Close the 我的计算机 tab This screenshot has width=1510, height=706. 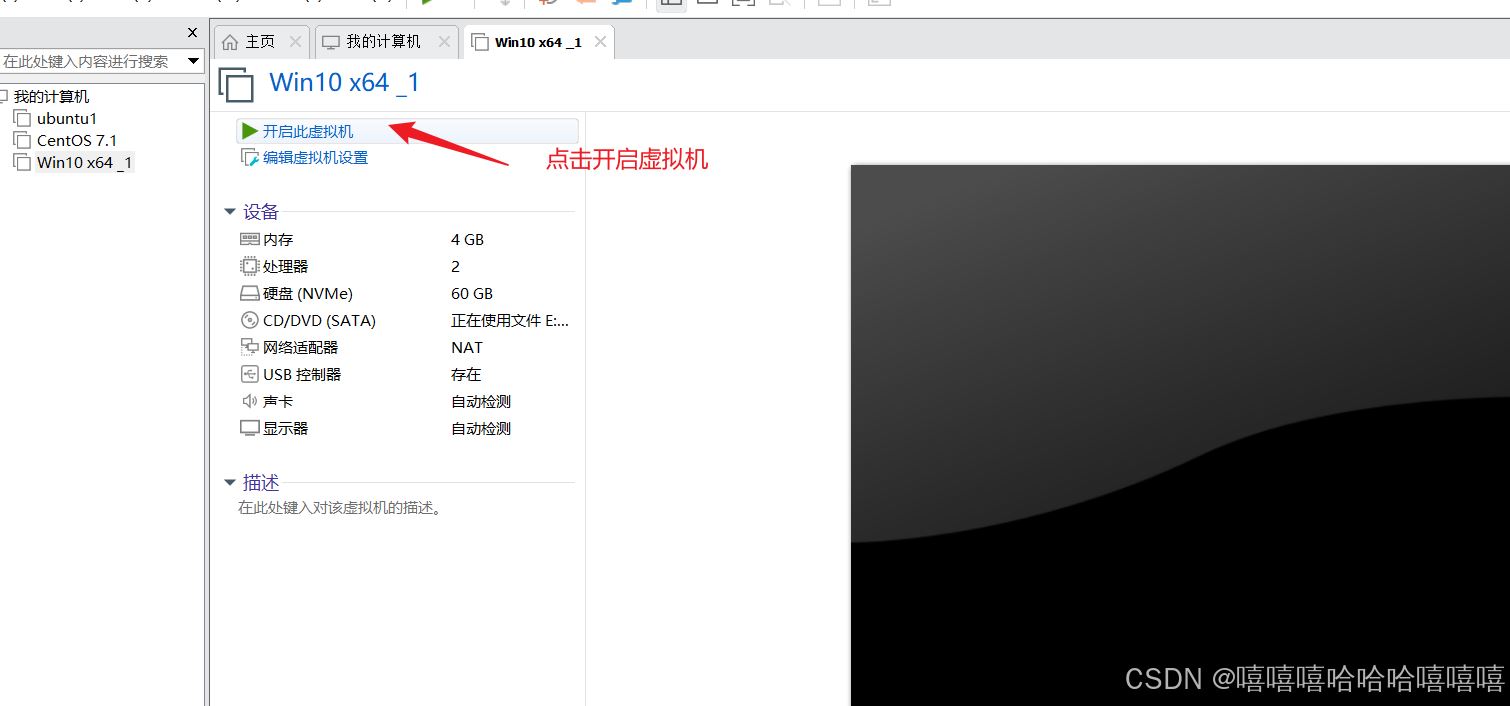tap(445, 42)
